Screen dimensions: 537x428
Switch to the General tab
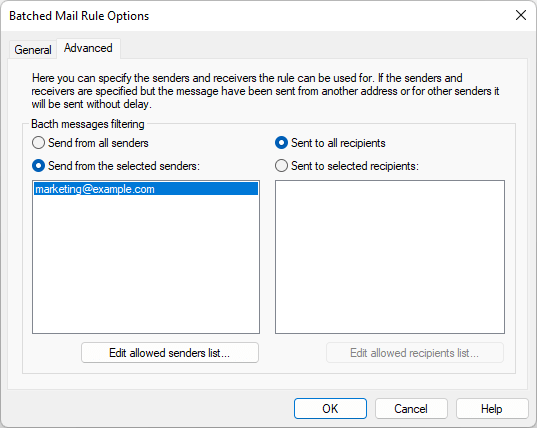click(33, 50)
